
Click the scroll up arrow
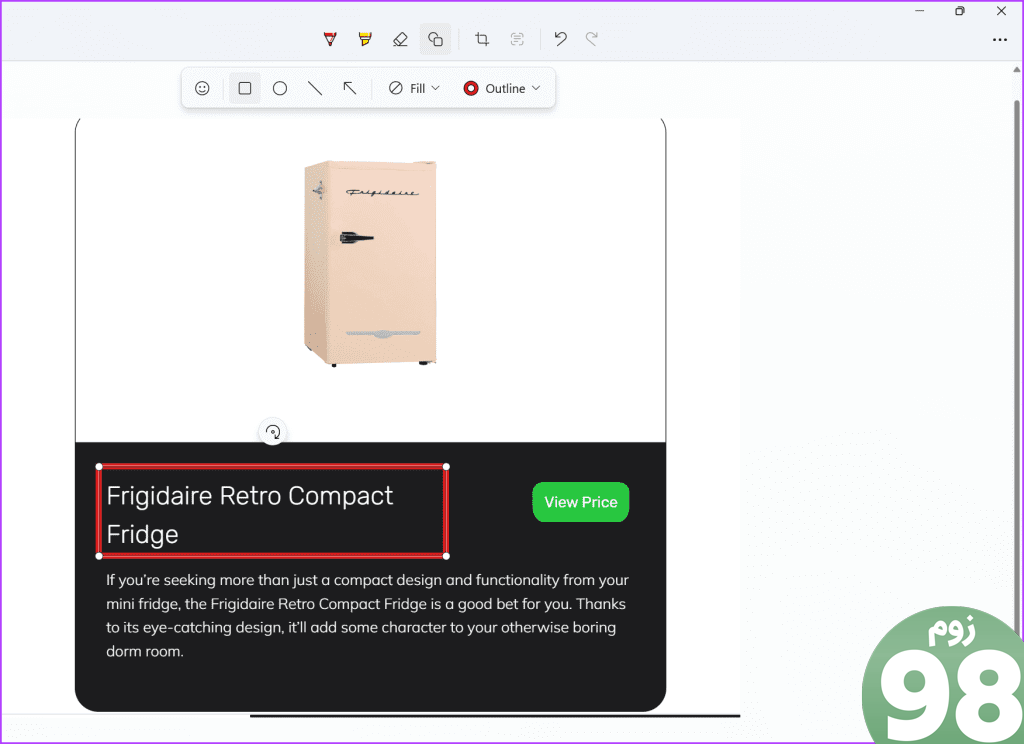tap(1017, 69)
